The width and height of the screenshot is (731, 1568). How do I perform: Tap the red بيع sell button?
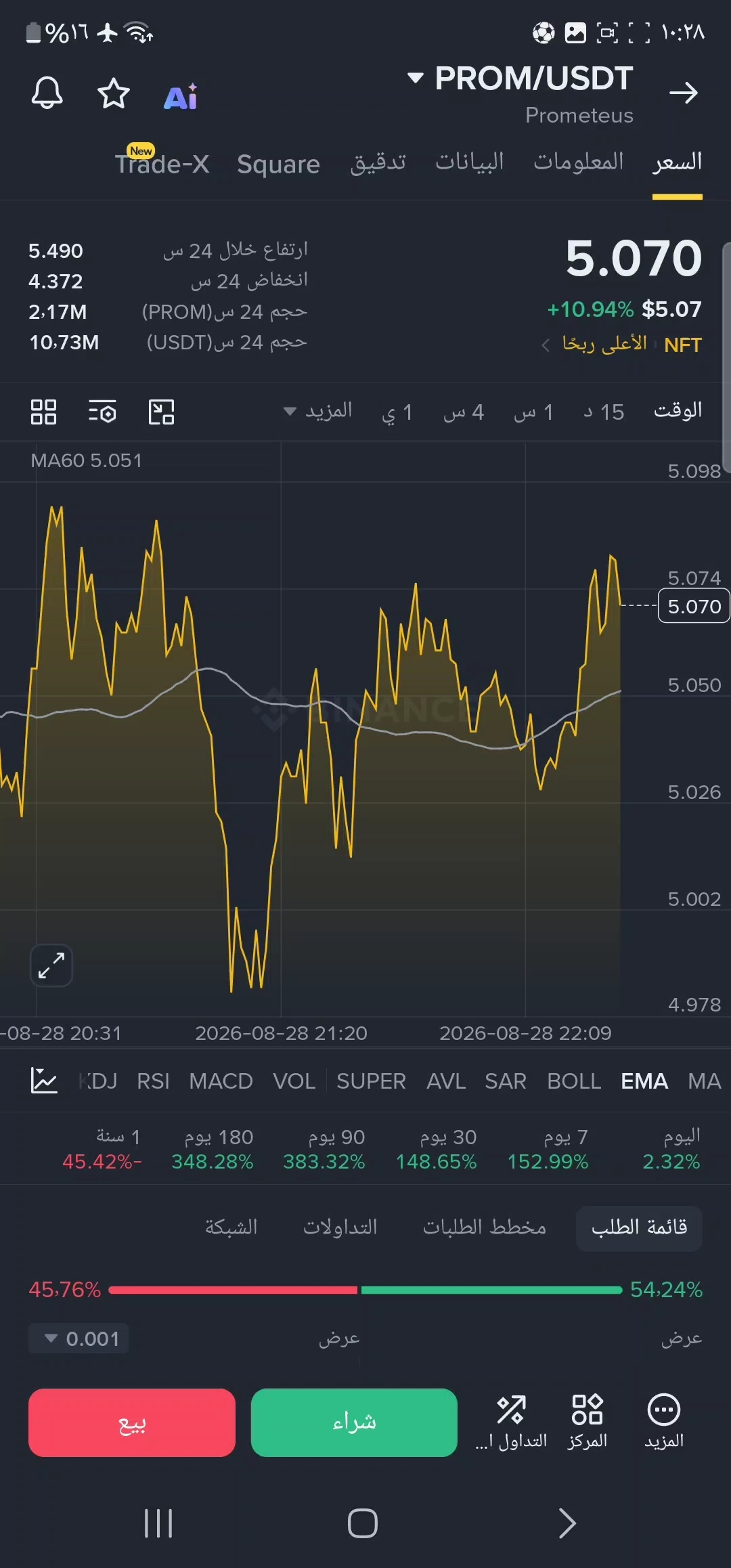coord(132,1422)
